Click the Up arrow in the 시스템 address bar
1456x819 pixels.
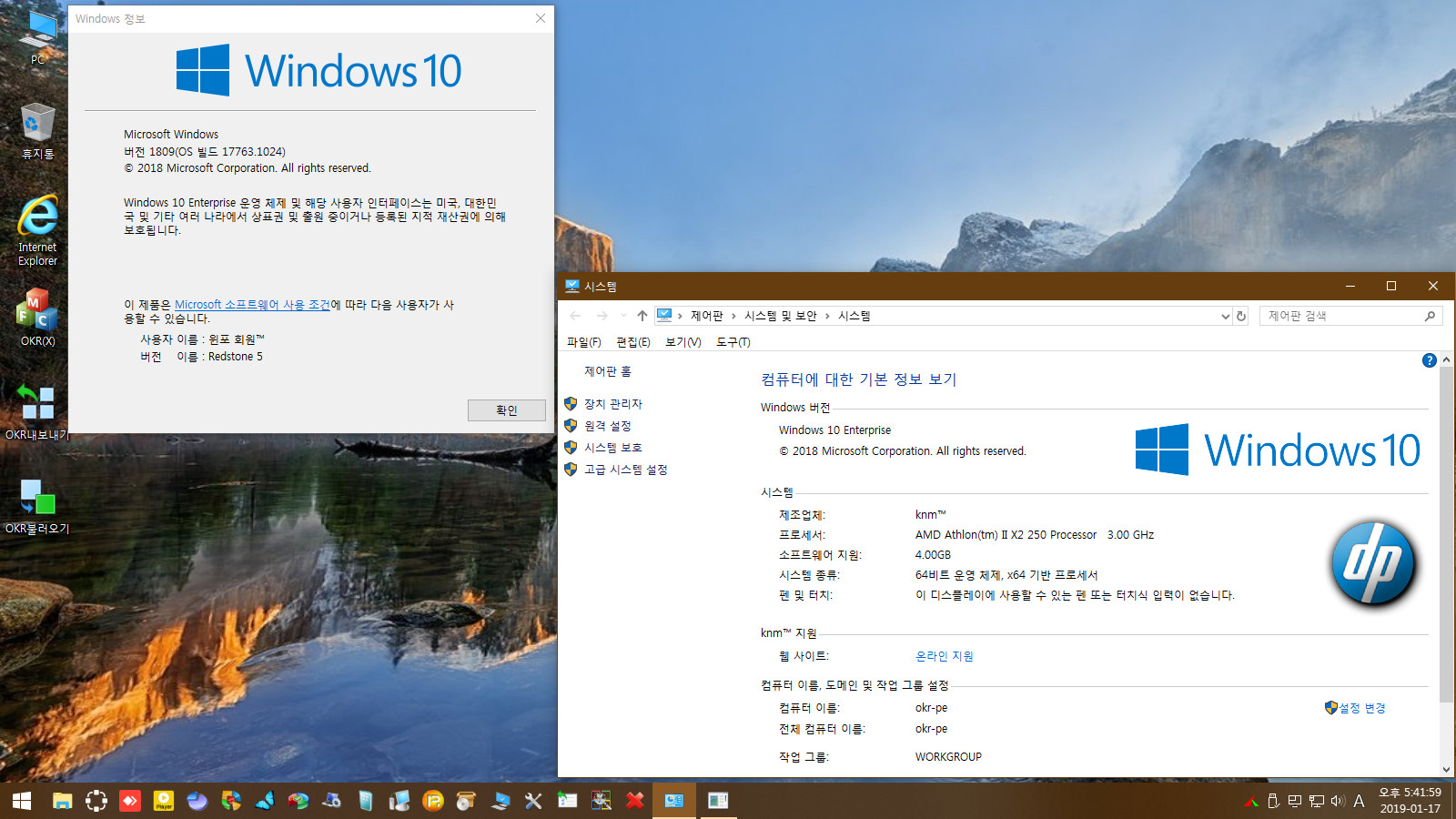coord(642,316)
